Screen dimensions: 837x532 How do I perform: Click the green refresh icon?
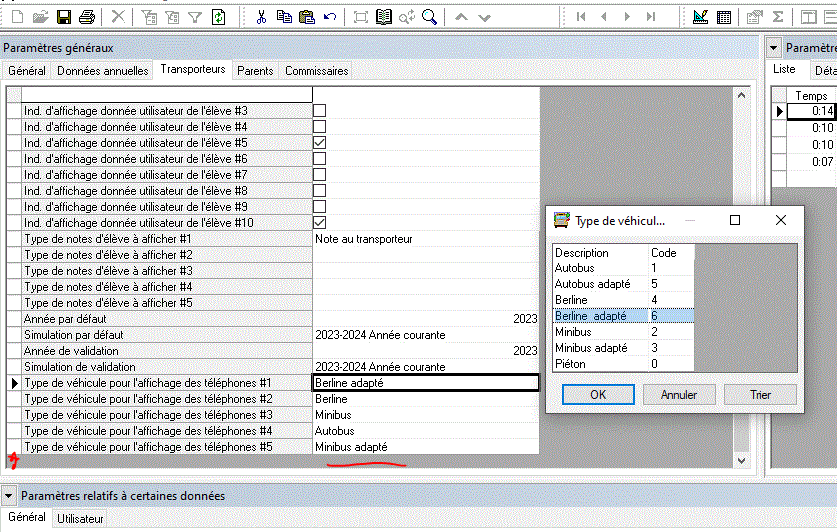[219, 17]
